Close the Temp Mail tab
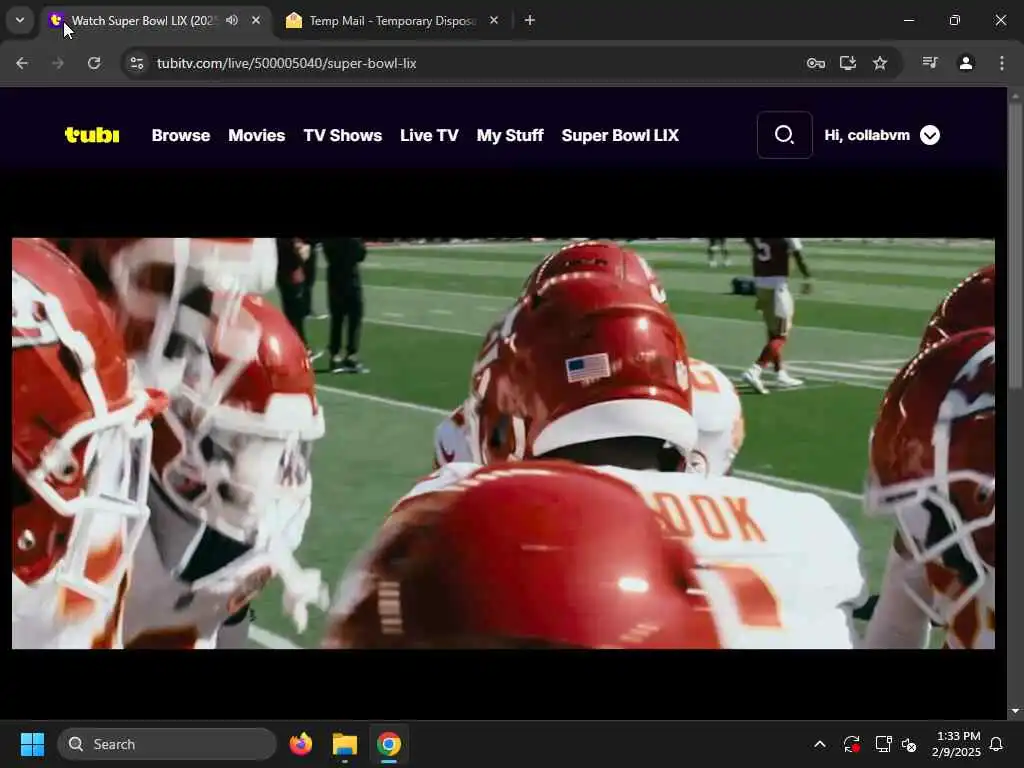The image size is (1024, 768). point(494,20)
